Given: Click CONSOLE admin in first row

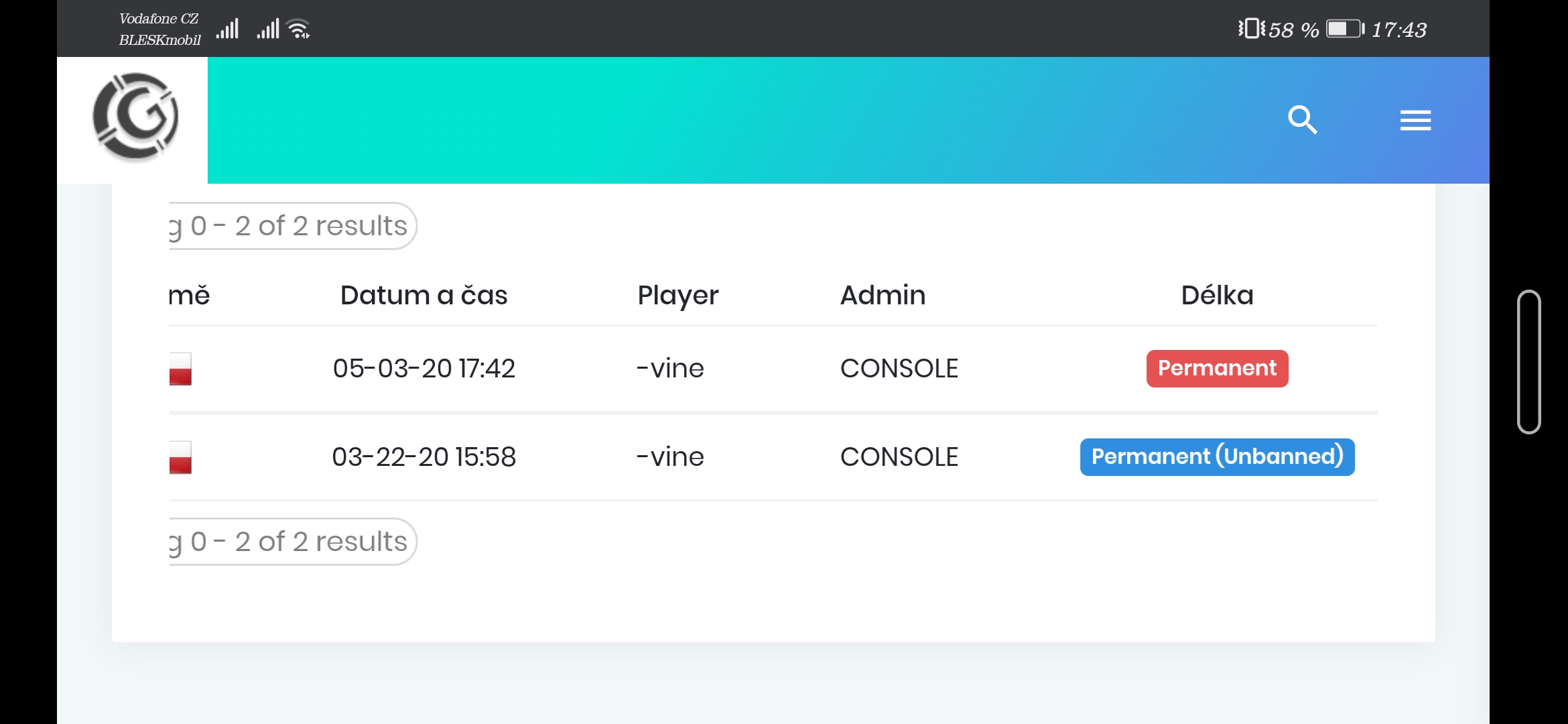Looking at the screenshot, I should pos(899,368).
